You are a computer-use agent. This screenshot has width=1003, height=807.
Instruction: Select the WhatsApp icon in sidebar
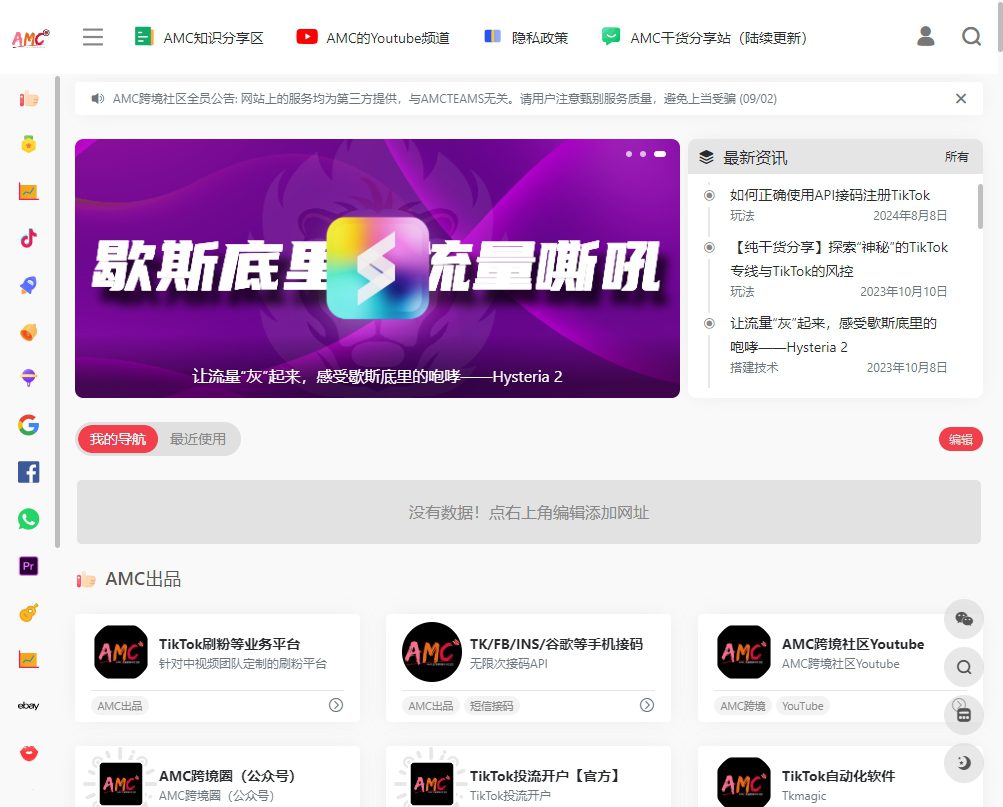(x=28, y=519)
